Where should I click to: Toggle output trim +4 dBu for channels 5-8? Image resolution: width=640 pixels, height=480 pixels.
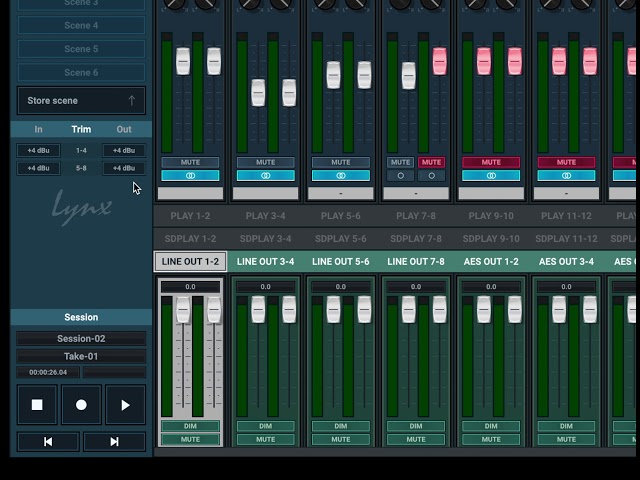(124, 168)
